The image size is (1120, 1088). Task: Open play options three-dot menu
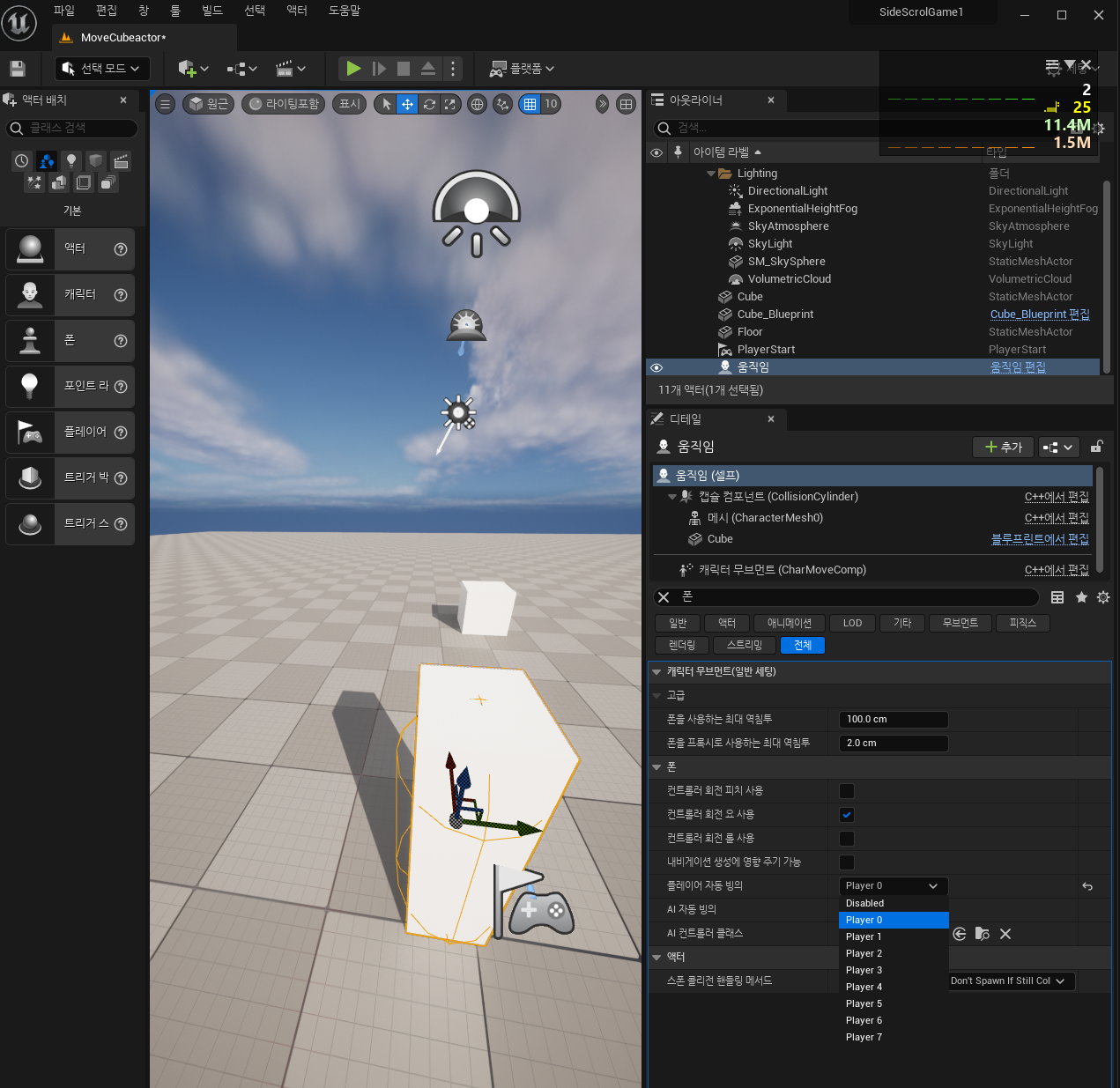[x=453, y=69]
